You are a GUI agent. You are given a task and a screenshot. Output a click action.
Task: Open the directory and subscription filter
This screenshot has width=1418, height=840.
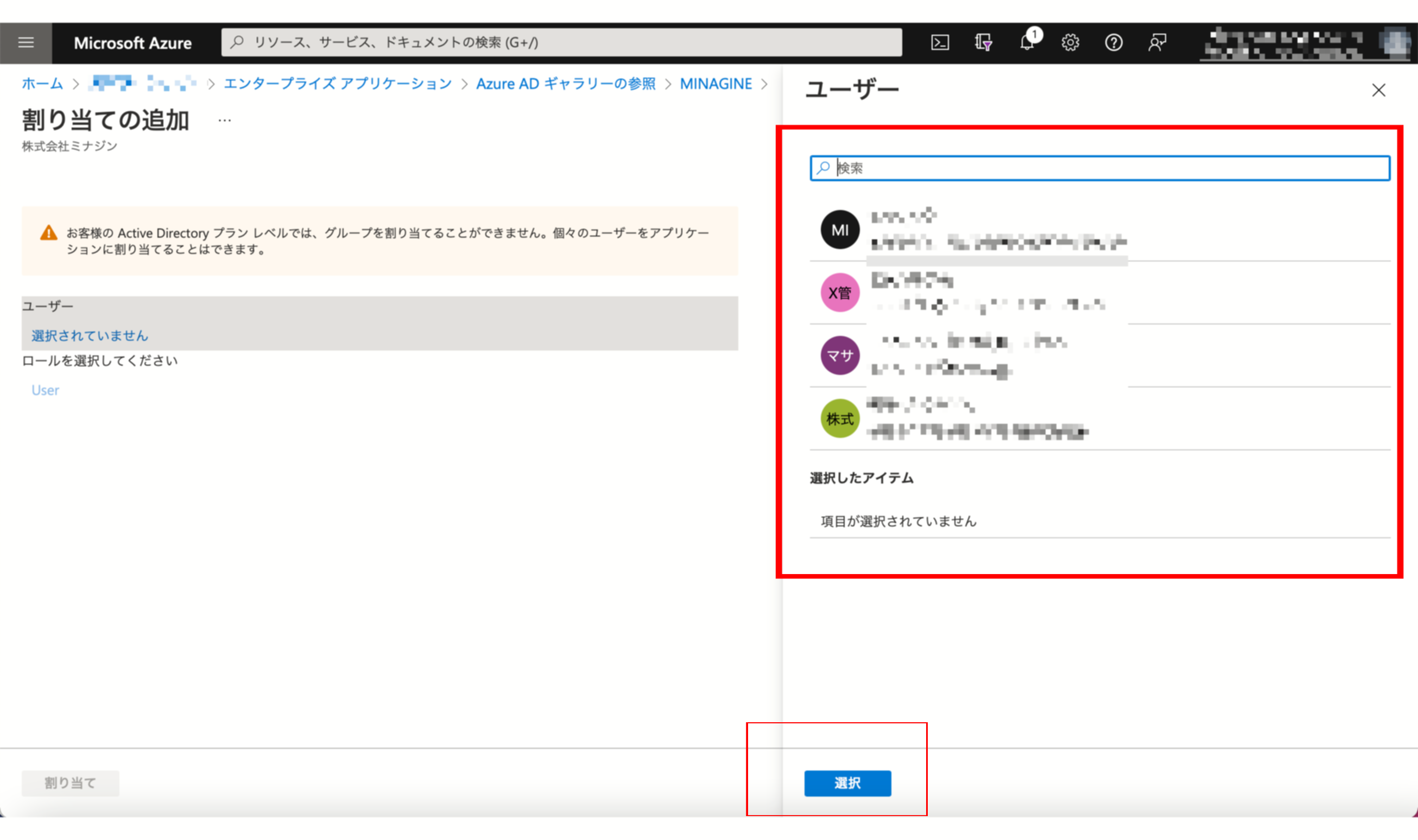point(983,42)
